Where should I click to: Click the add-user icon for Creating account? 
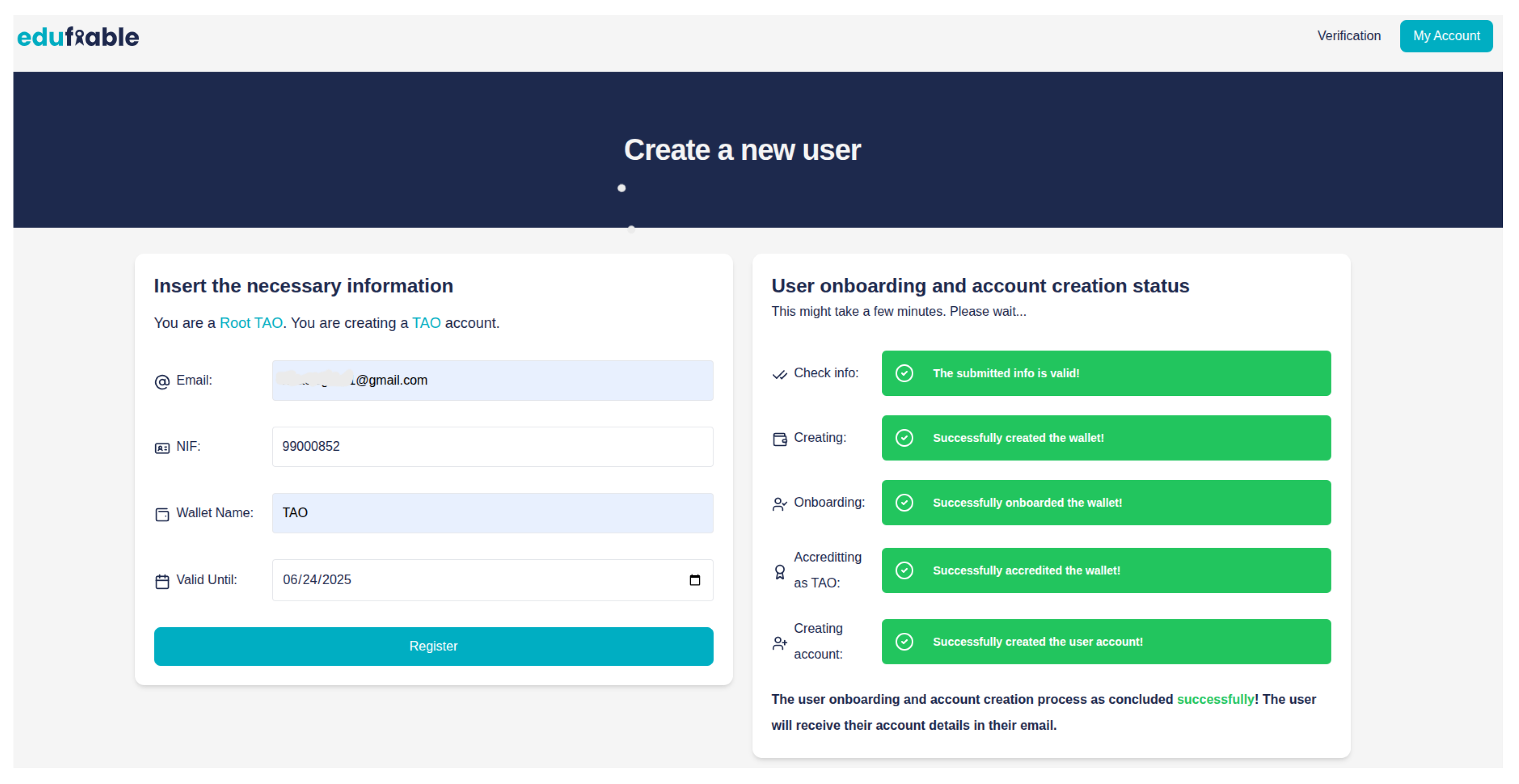779,643
